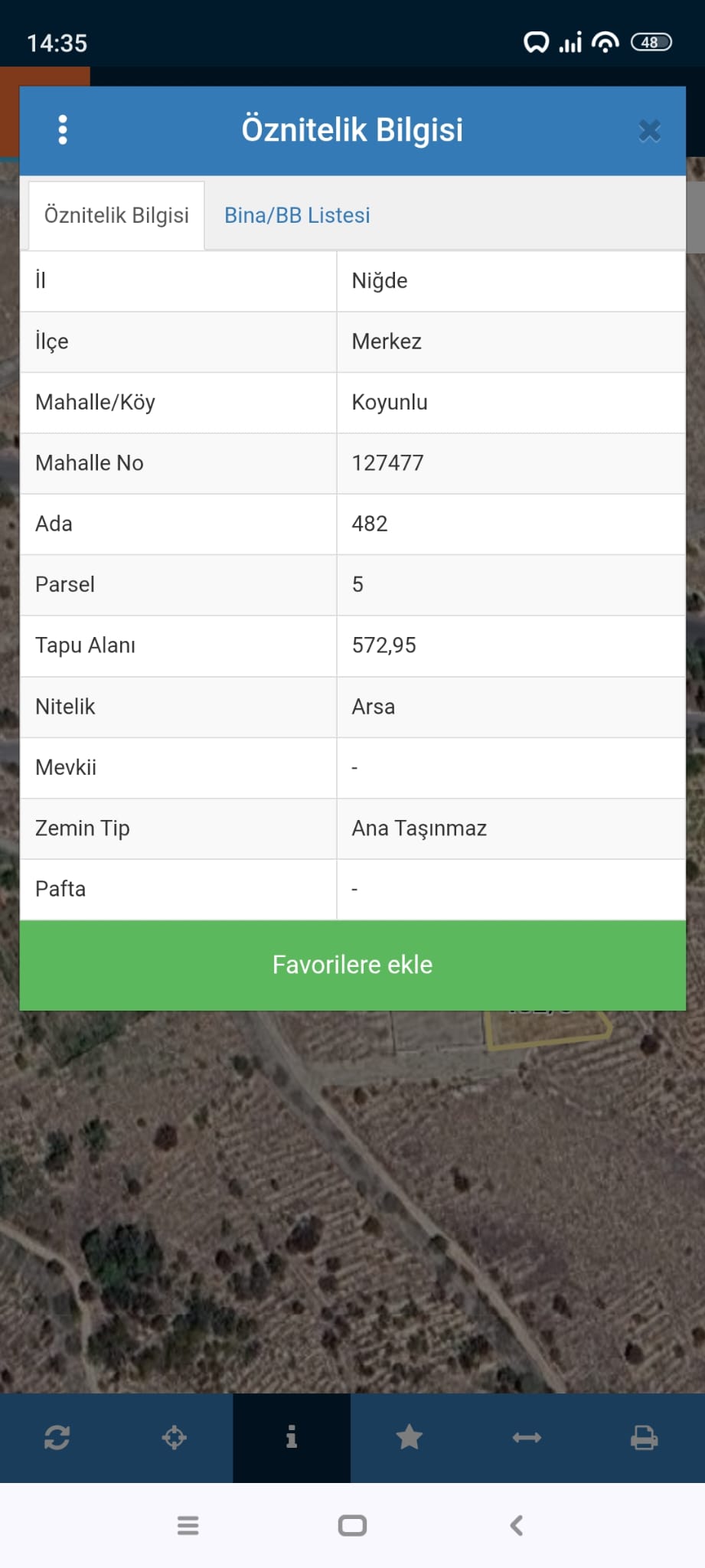Switch to Bina/BB Listesi tab
This screenshot has height=1568, width=705.
point(297,215)
